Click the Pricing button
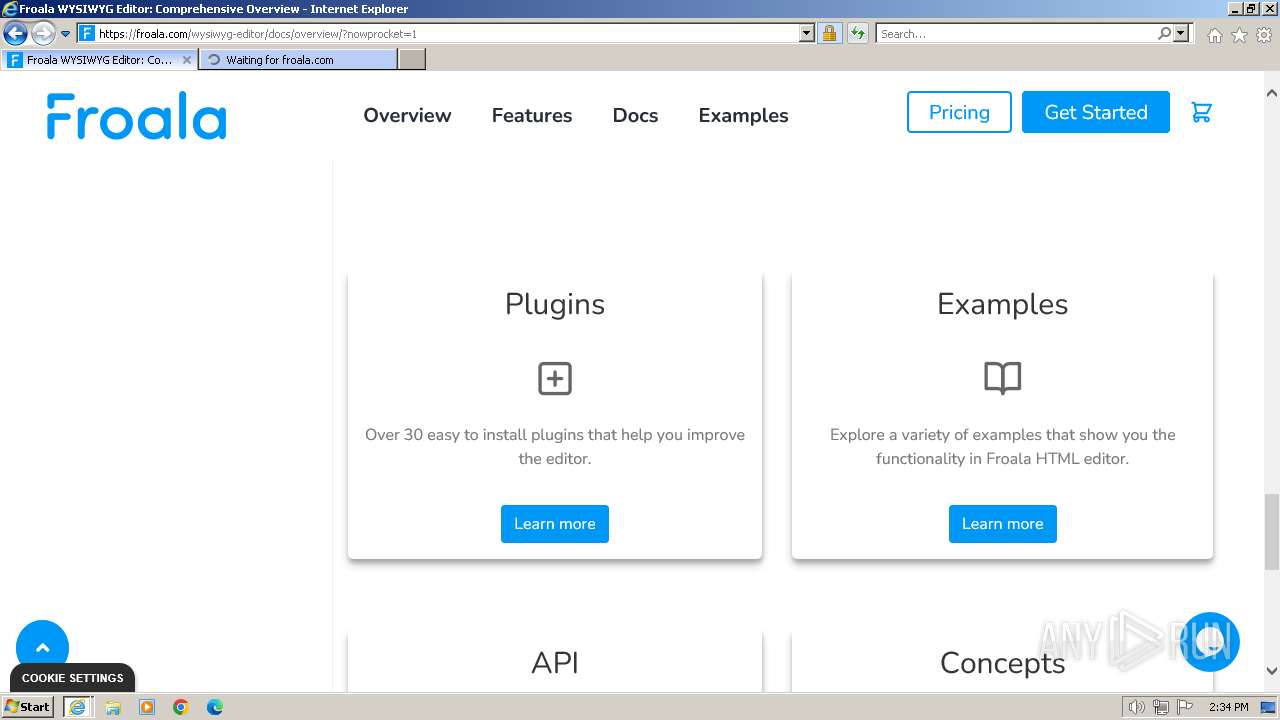The width and height of the screenshot is (1280, 720). [959, 112]
